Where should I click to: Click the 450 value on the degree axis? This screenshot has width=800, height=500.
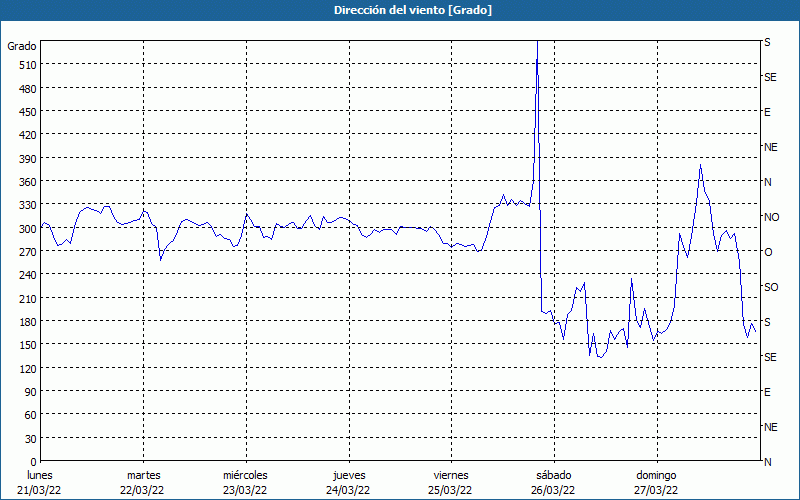pyautogui.click(x=27, y=112)
